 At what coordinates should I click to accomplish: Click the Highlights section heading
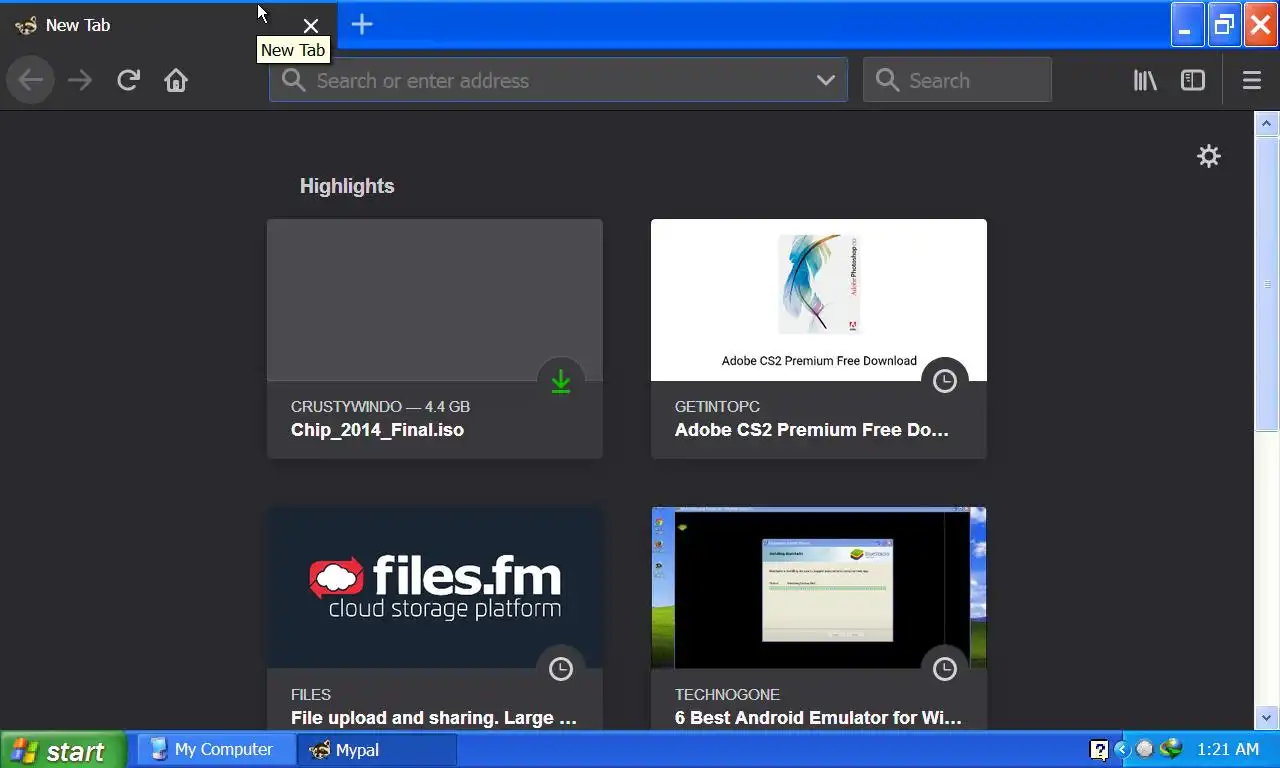tap(347, 186)
